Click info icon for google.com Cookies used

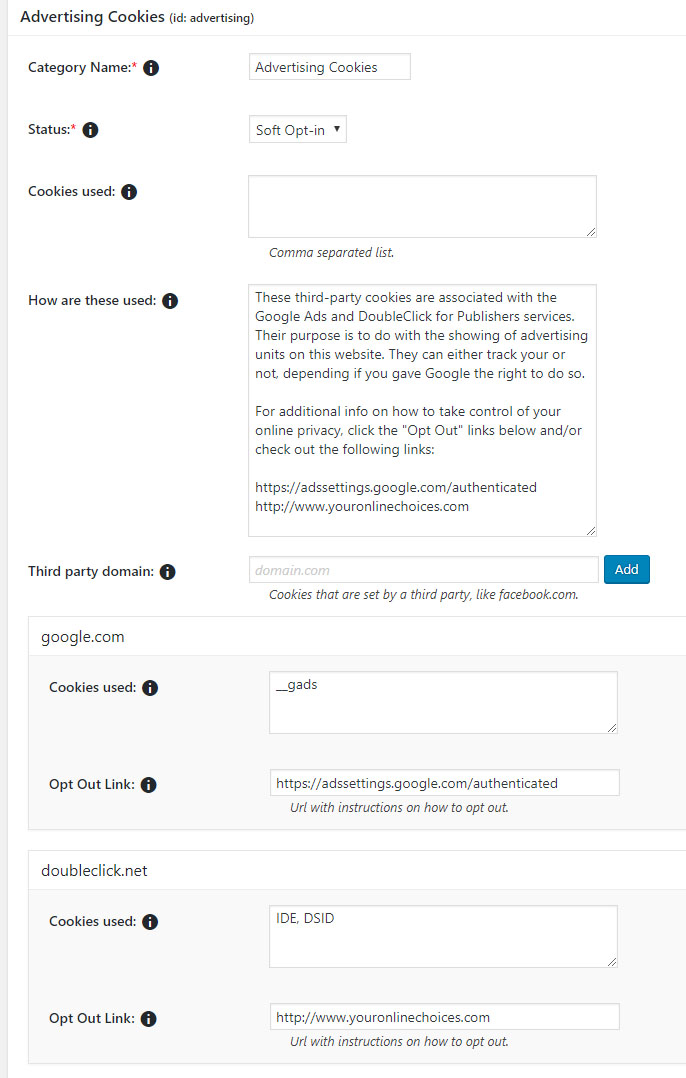pyautogui.click(x=150, y=688)
